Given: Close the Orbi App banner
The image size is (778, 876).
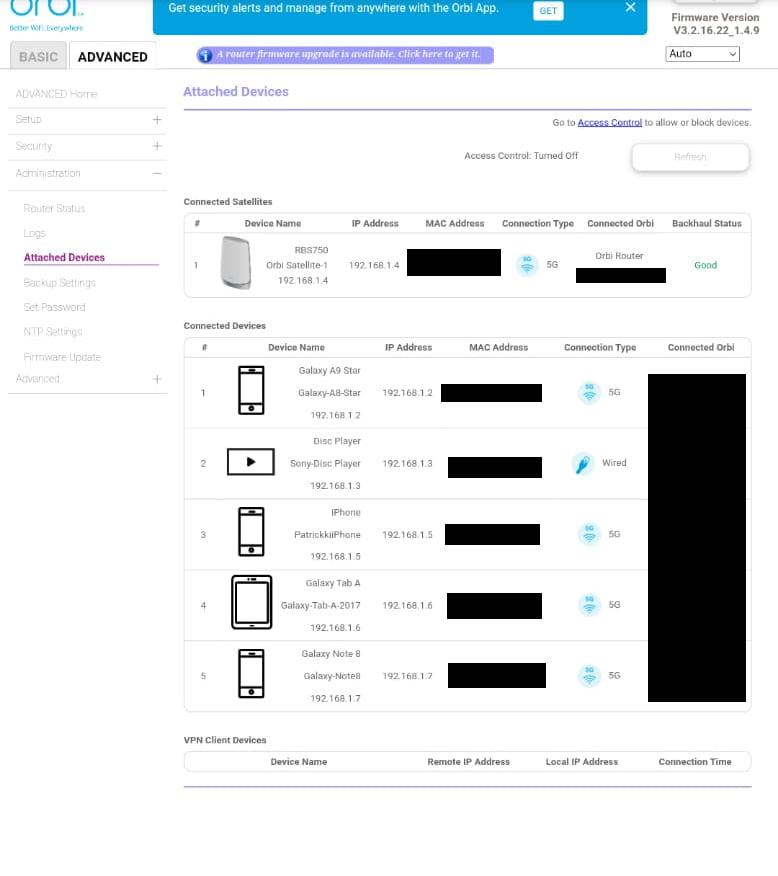Looking at the screenshot, I should click(x=631, y=7).
